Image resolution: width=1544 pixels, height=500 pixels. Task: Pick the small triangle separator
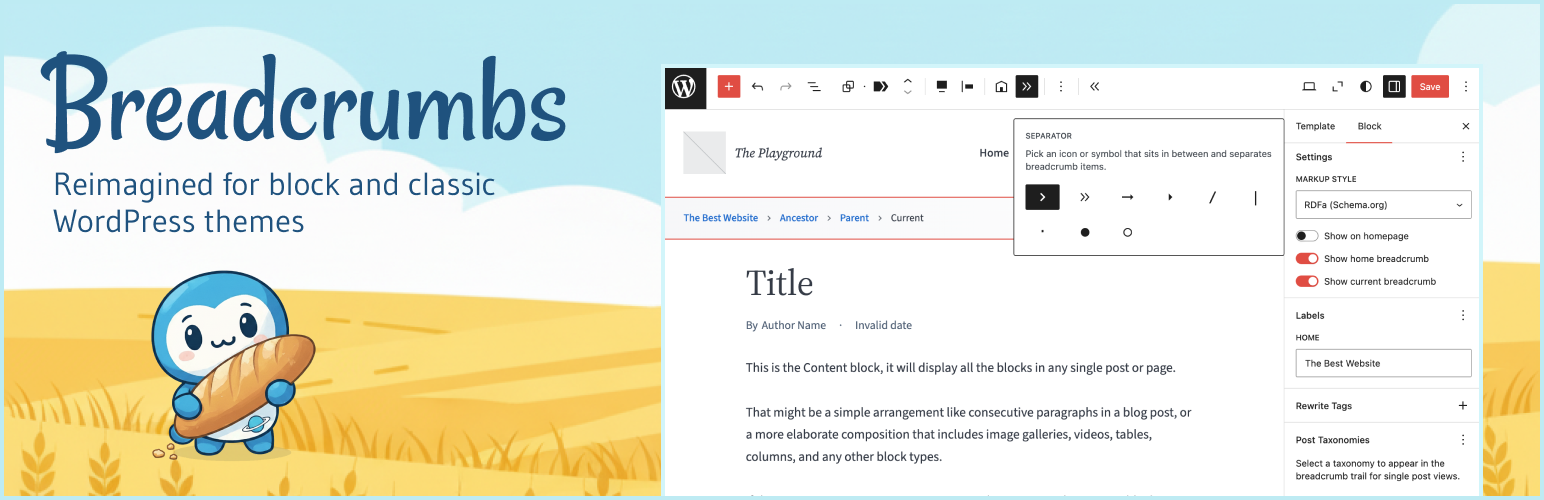(1170, 197)
